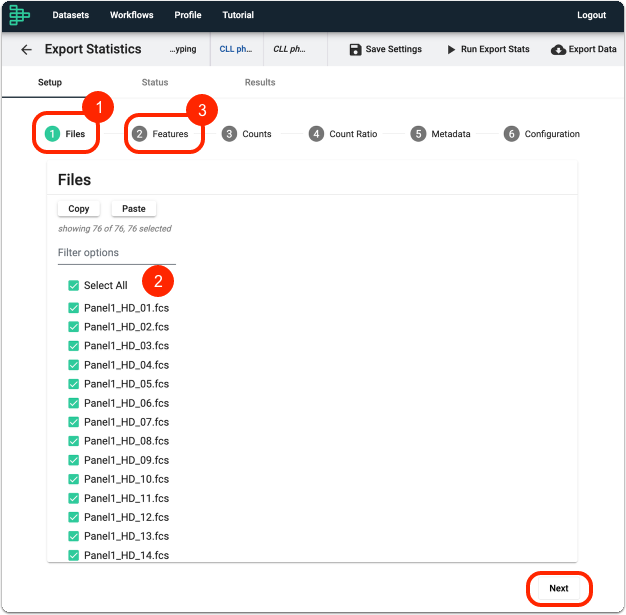Image resolution: width=626 pixels, height=615 pixels.
Task: Uncheck Panel1_HD_03.fcs checkbox
Action: (73, 346)
